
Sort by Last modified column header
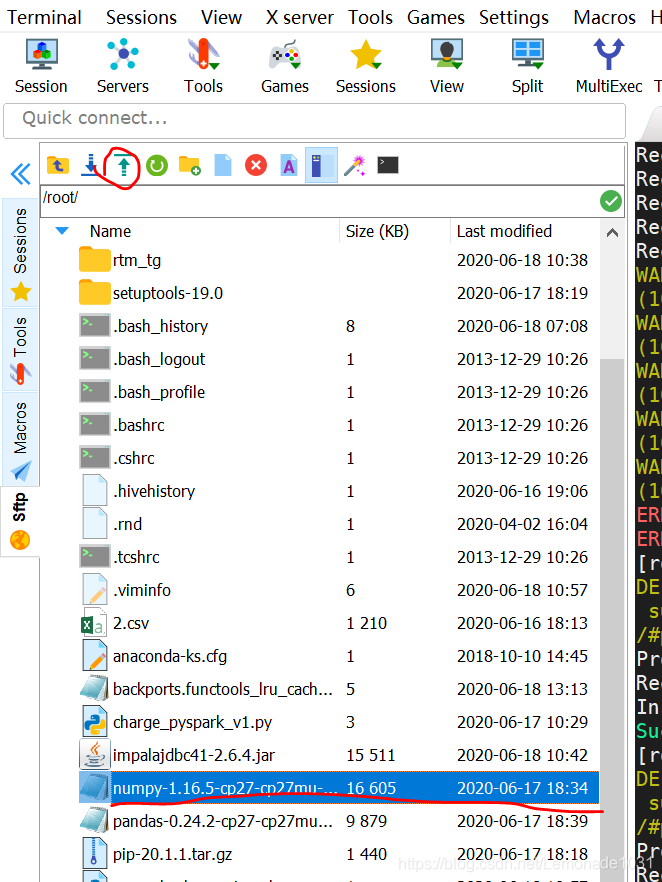coord(504,231)
